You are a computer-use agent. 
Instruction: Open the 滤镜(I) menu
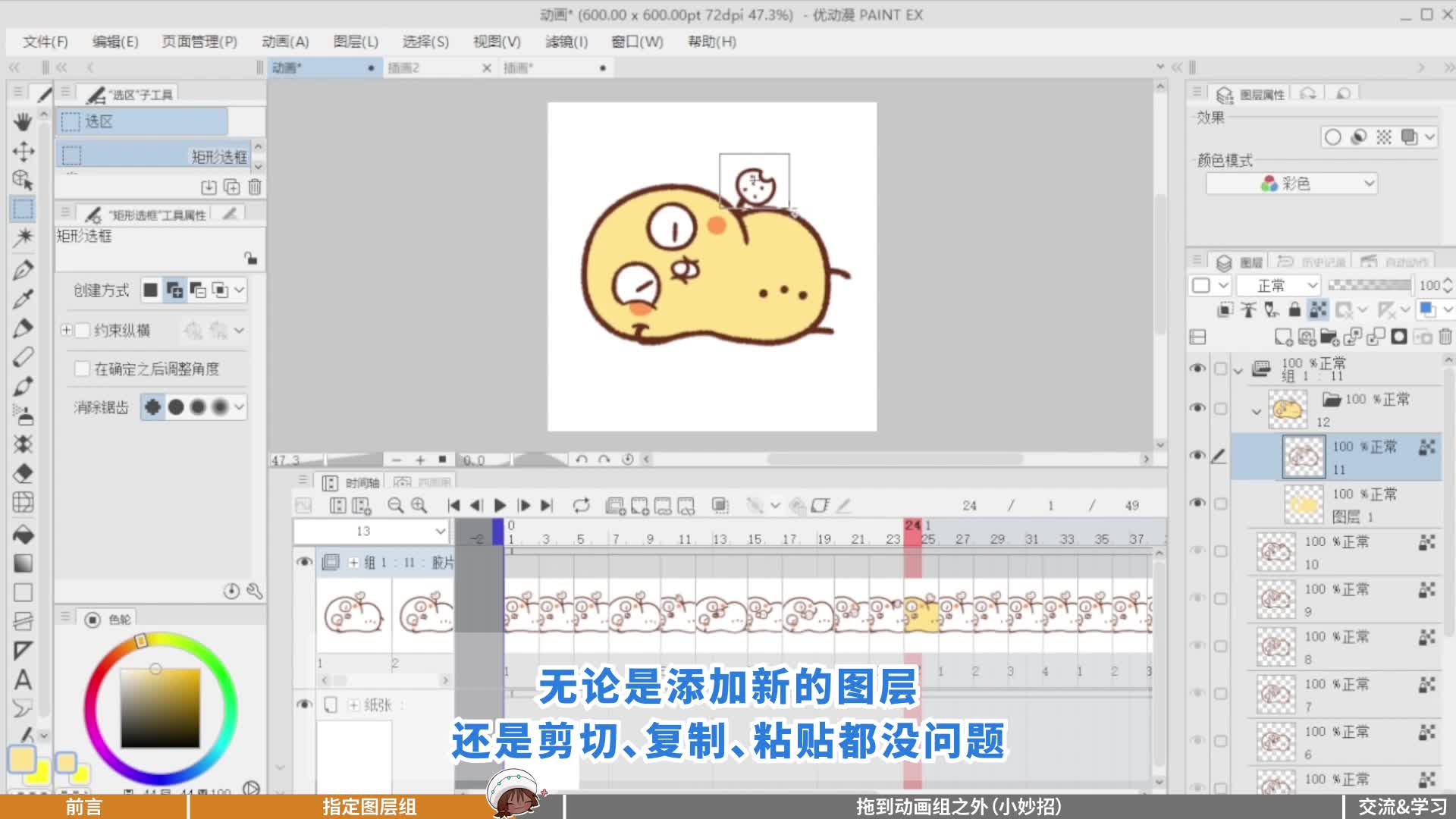coord(566,42)
